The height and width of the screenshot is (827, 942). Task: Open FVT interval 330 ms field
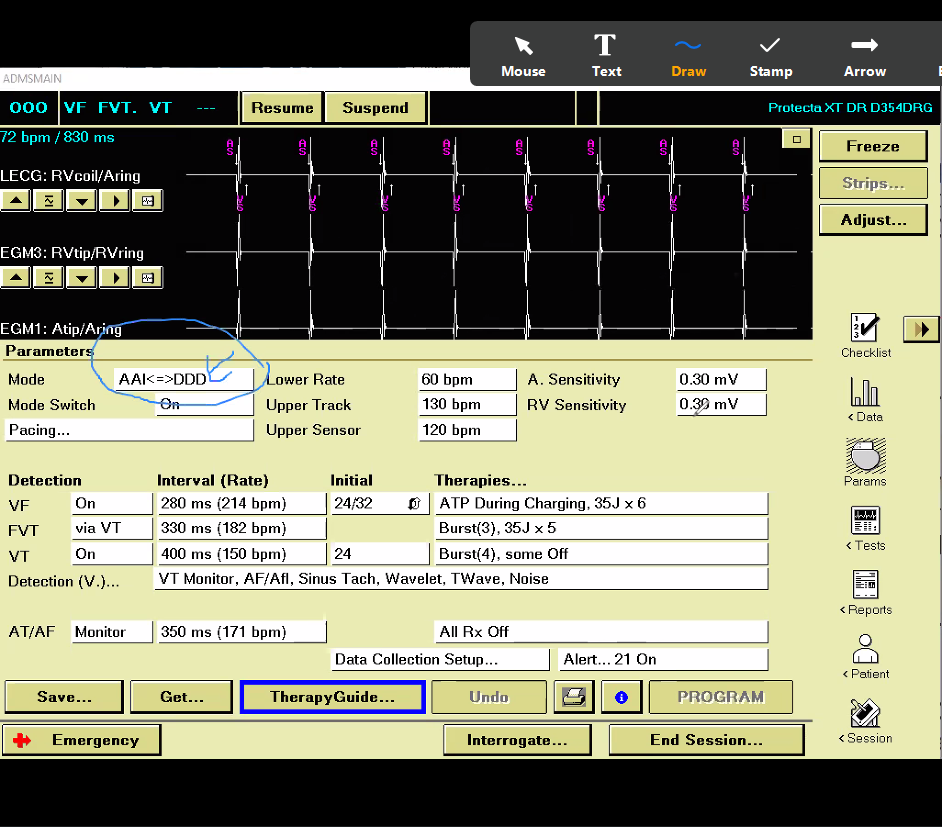tap(242, 529)
